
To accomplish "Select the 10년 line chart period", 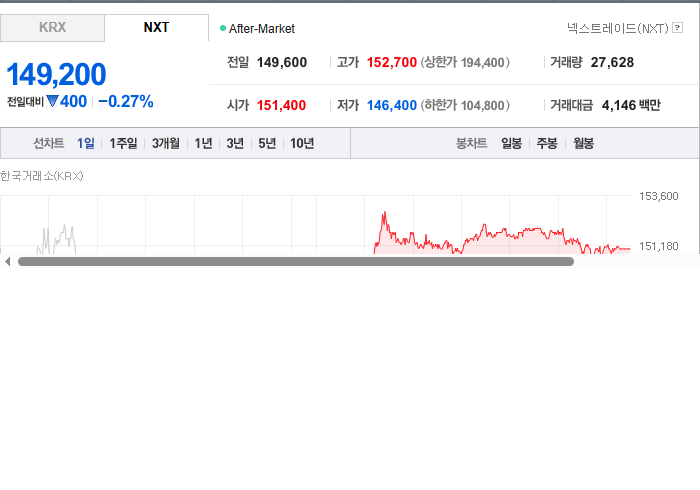I will point(302,143).
